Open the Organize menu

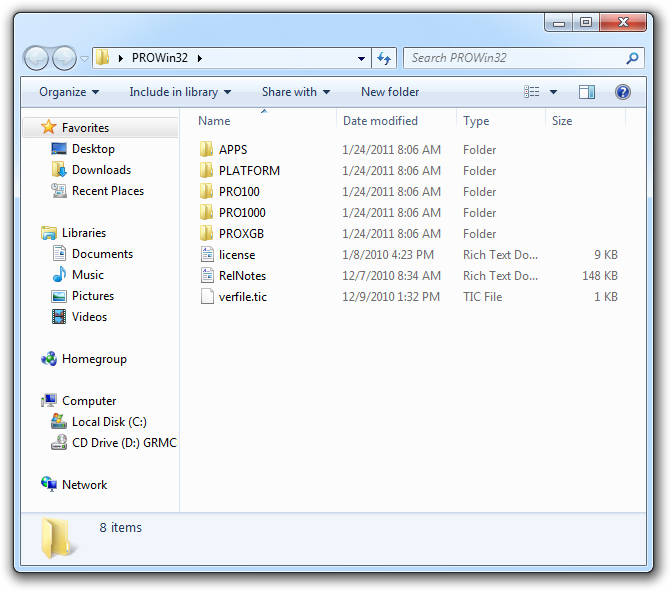click(x=69, y=92)
